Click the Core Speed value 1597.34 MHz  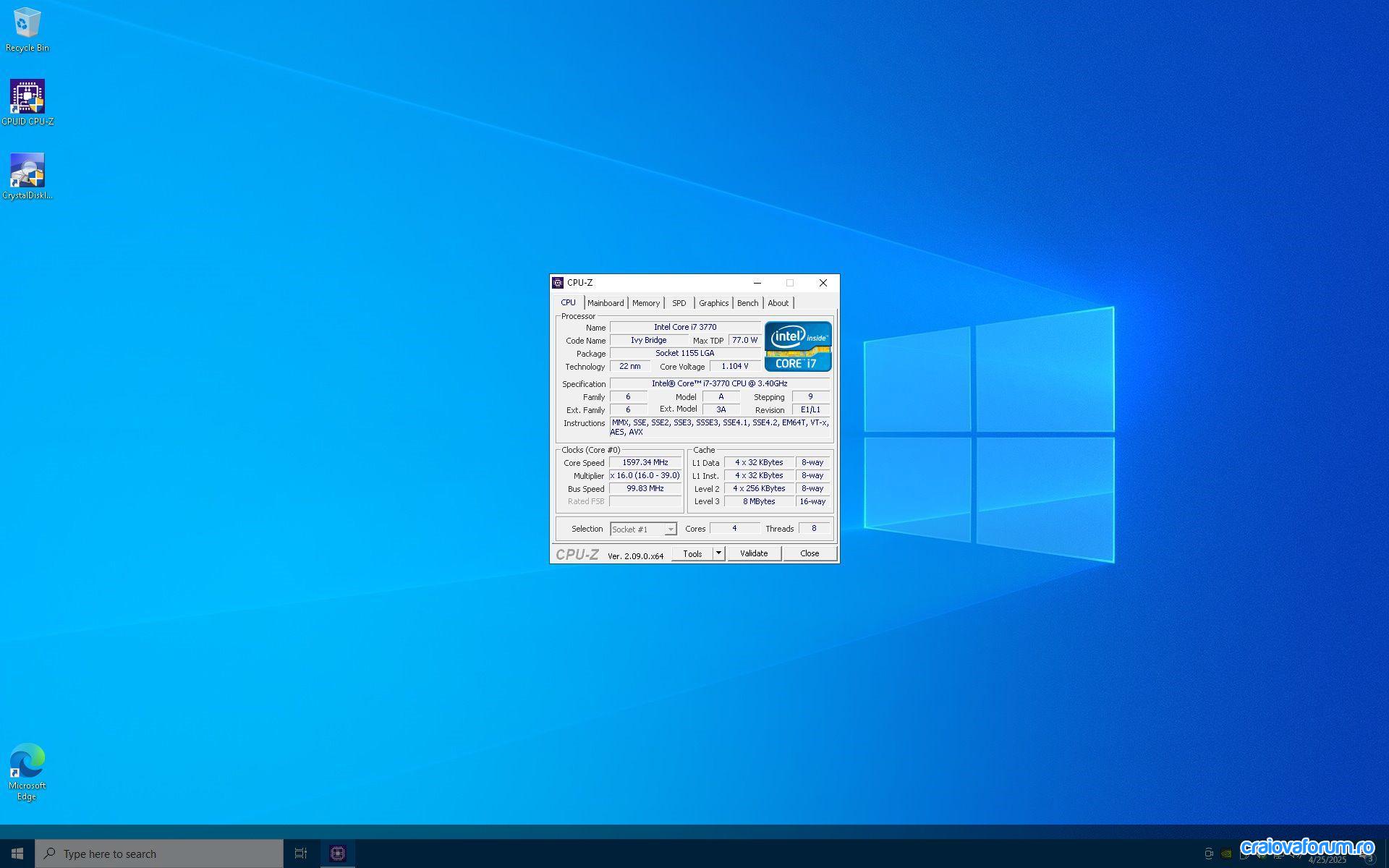[645, 462]
